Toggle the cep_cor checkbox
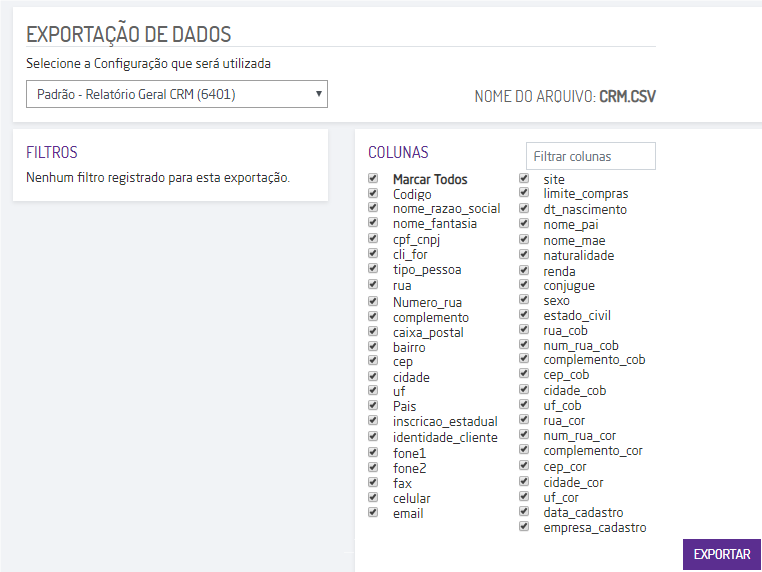The height and width of the screenshot is (572, 762). coord(524,466)
